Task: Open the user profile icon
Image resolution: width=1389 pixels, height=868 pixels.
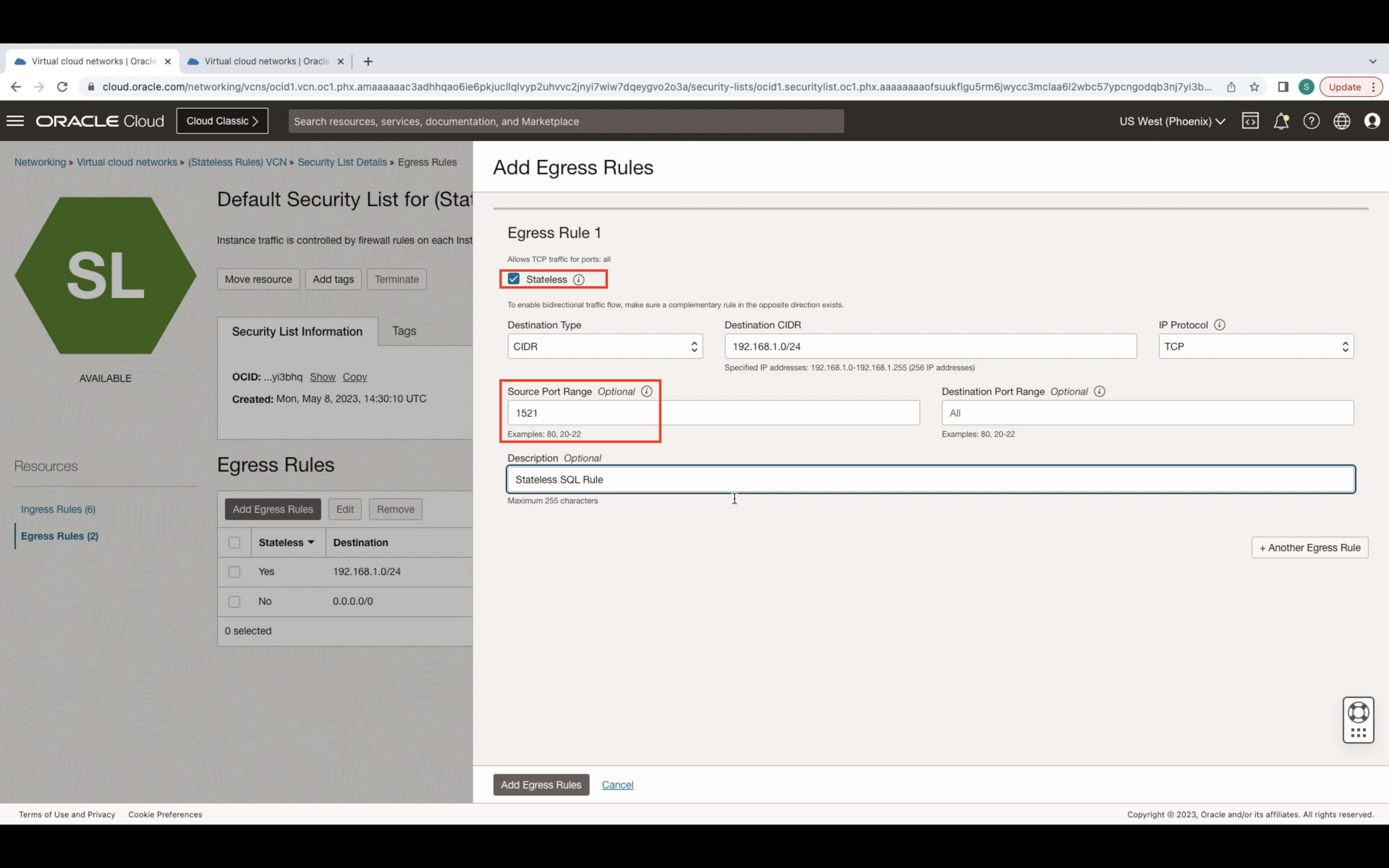Action: click(x=1373, y=121)
